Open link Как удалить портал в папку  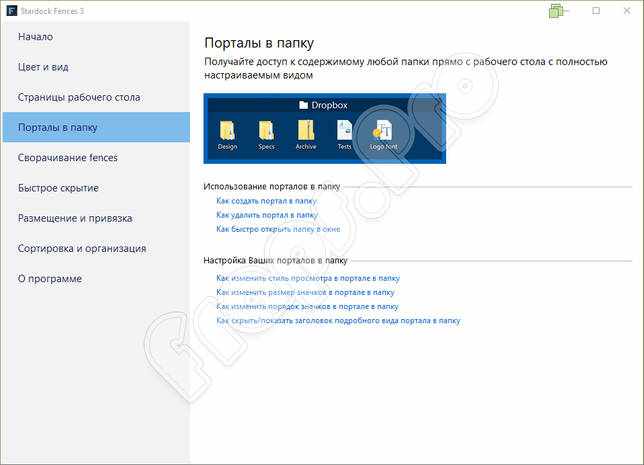point(267,215)
